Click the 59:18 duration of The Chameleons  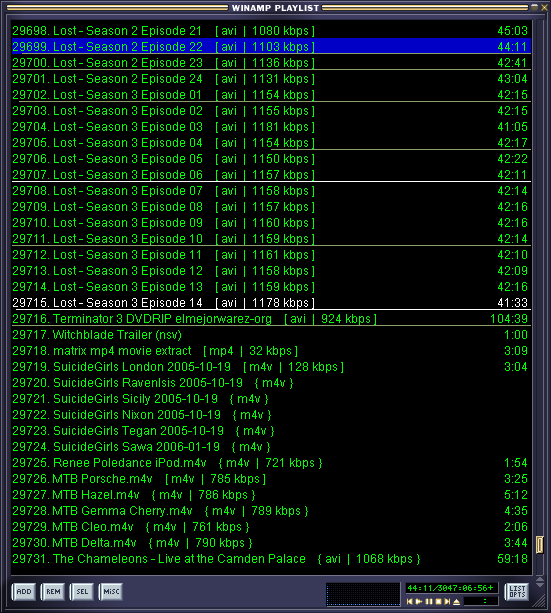pyautogui.click(x=512, y=559)
